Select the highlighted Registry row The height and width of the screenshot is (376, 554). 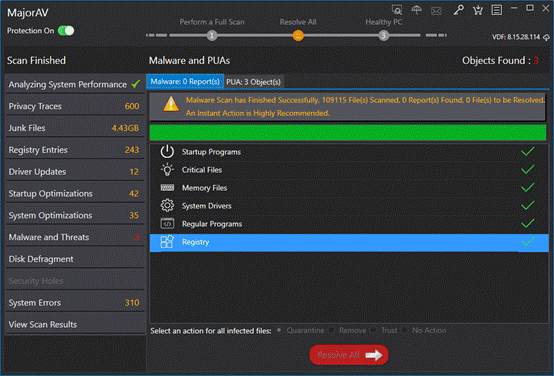(349, 242)
